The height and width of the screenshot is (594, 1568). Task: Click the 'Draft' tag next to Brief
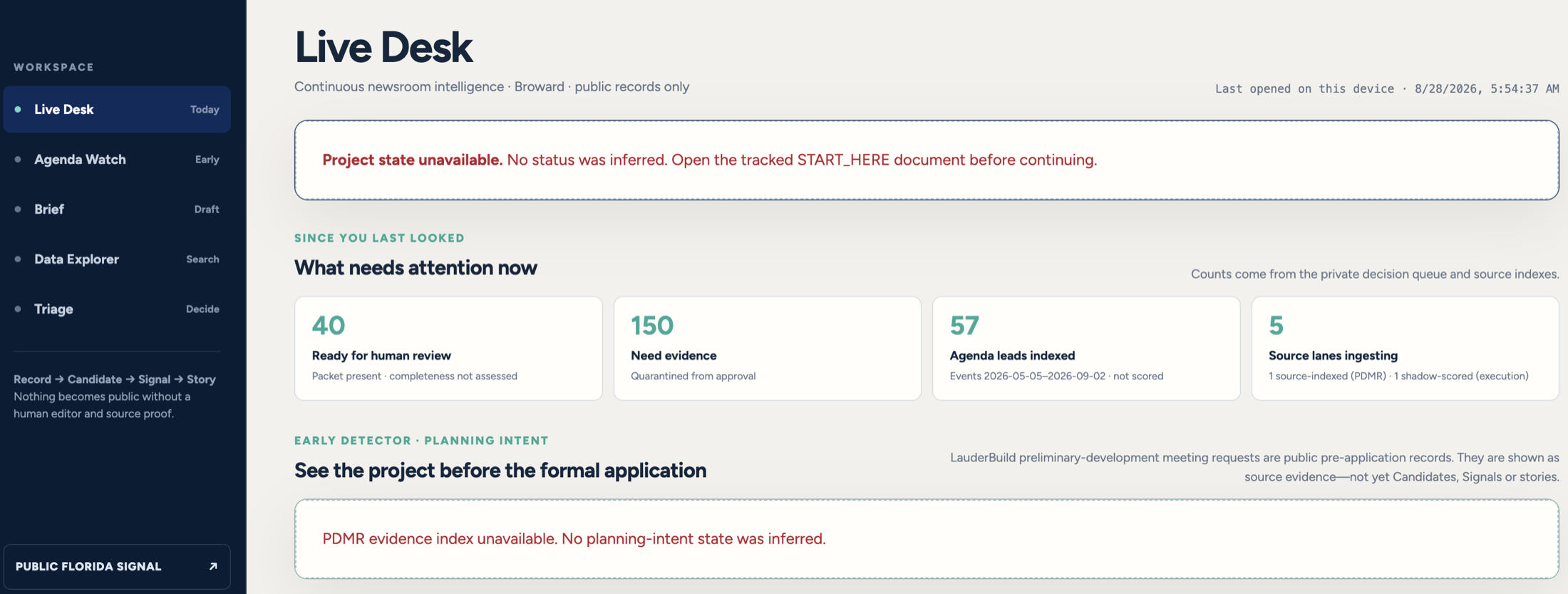(207, 210)
